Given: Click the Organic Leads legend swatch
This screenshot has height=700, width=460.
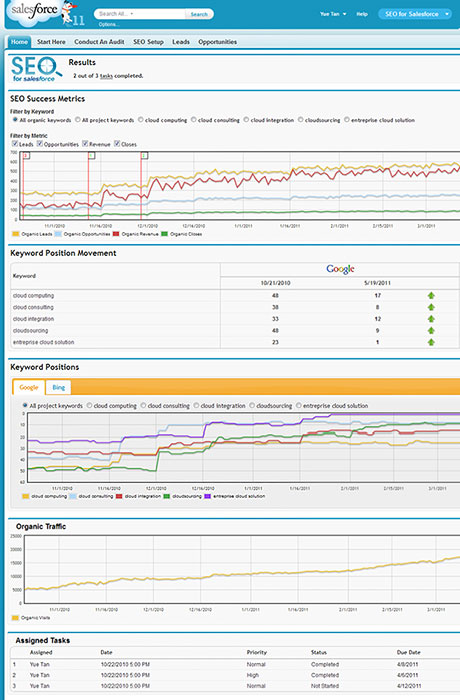Looking at the screenshot, I should coord(16,234).
